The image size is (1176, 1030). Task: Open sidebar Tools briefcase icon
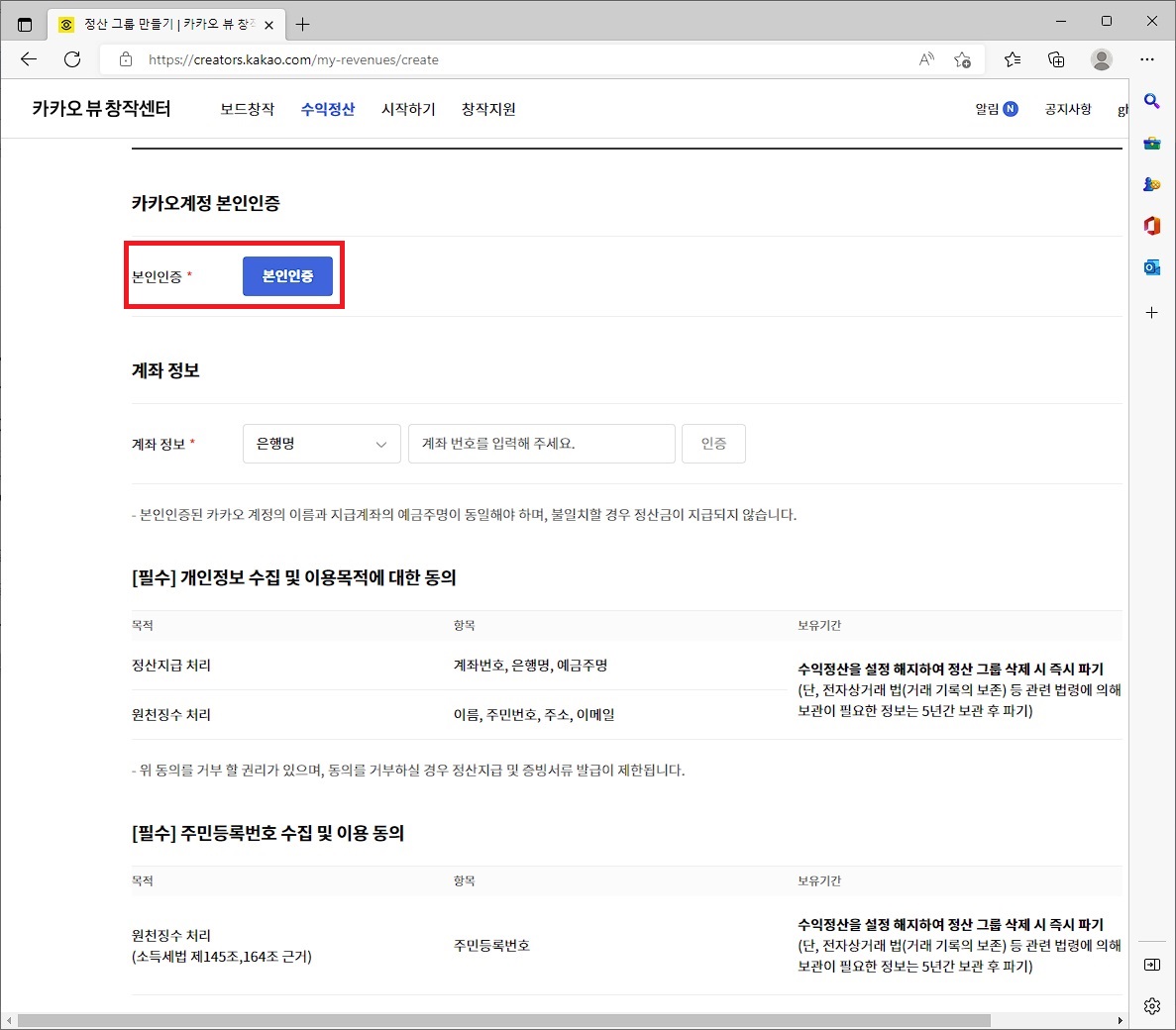[1152, 143]
